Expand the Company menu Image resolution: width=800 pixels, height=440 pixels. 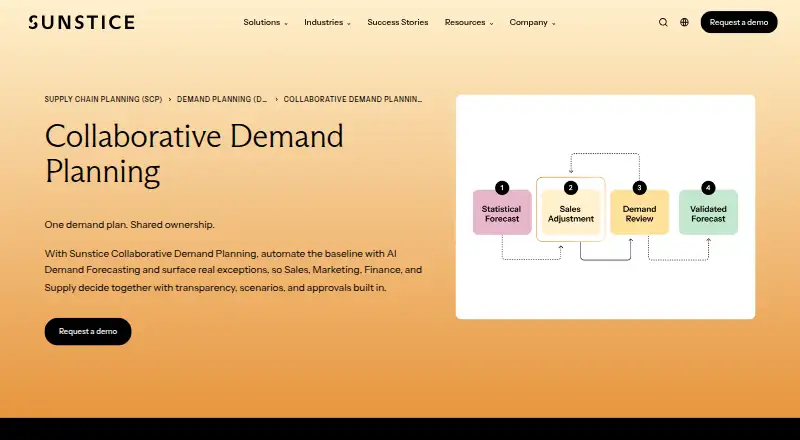532,22
